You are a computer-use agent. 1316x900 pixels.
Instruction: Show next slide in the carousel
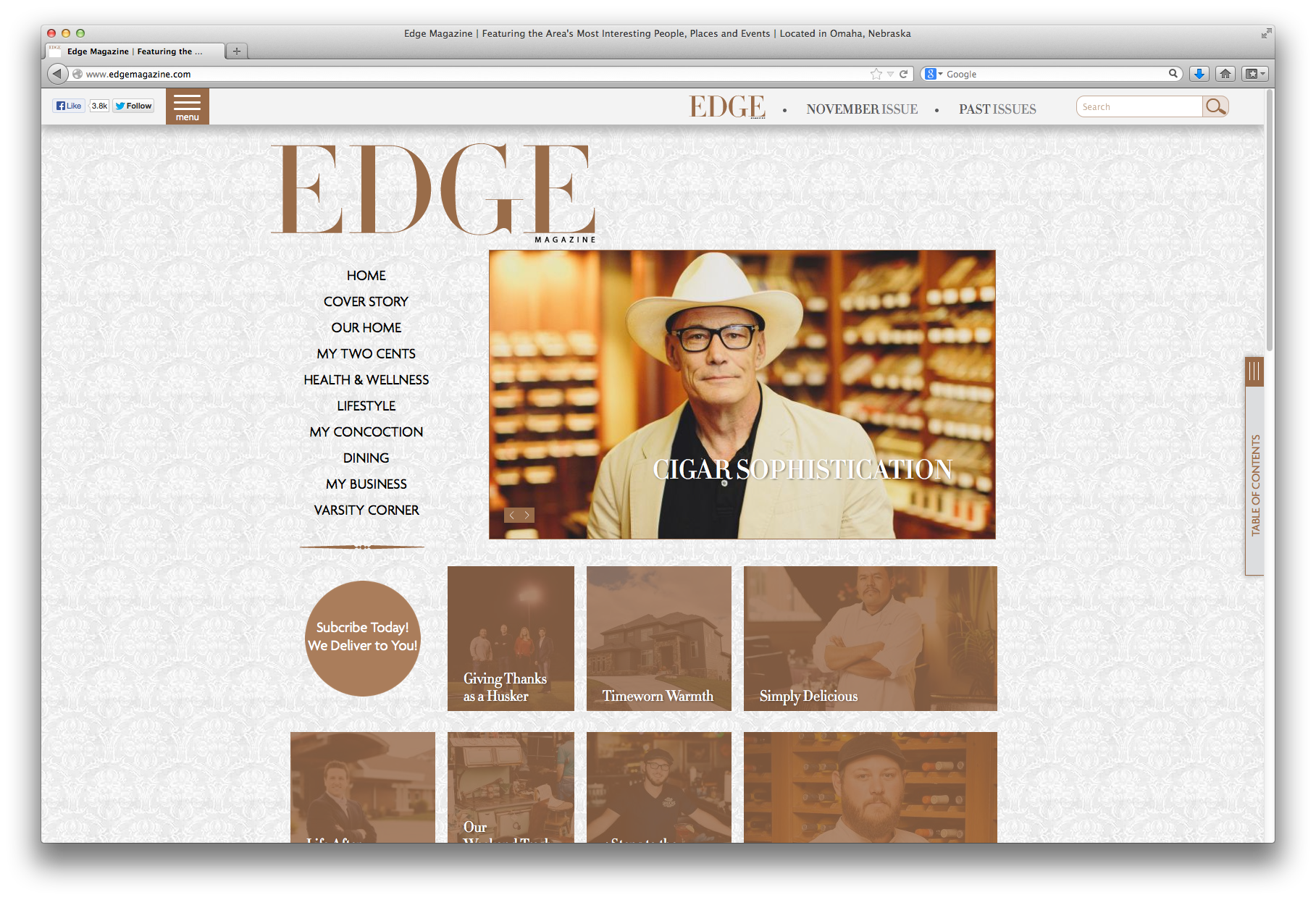[x=527, y=515]
